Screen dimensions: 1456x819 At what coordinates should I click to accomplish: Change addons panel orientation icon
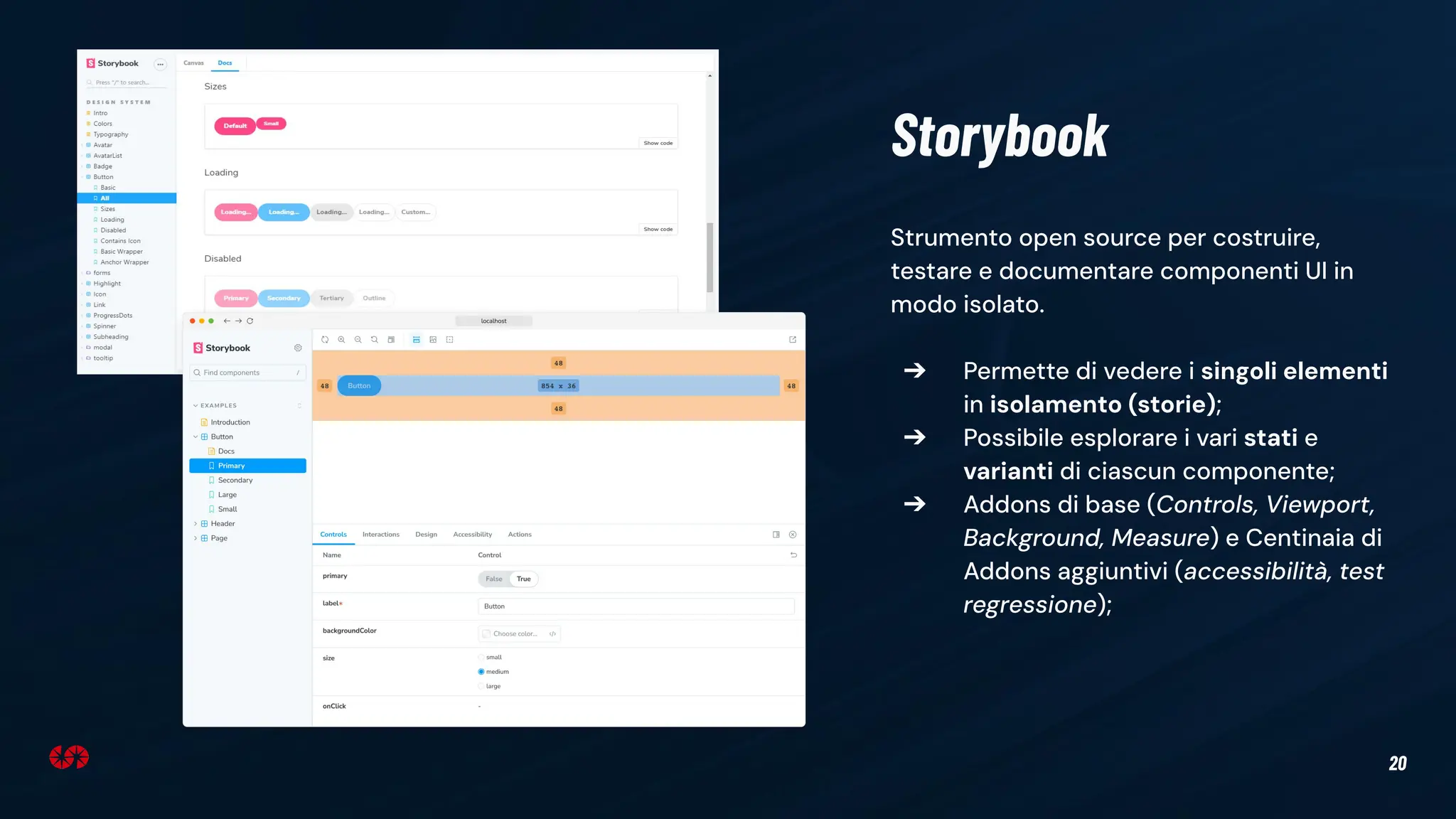pyautogui.click(x=776, y=535)
